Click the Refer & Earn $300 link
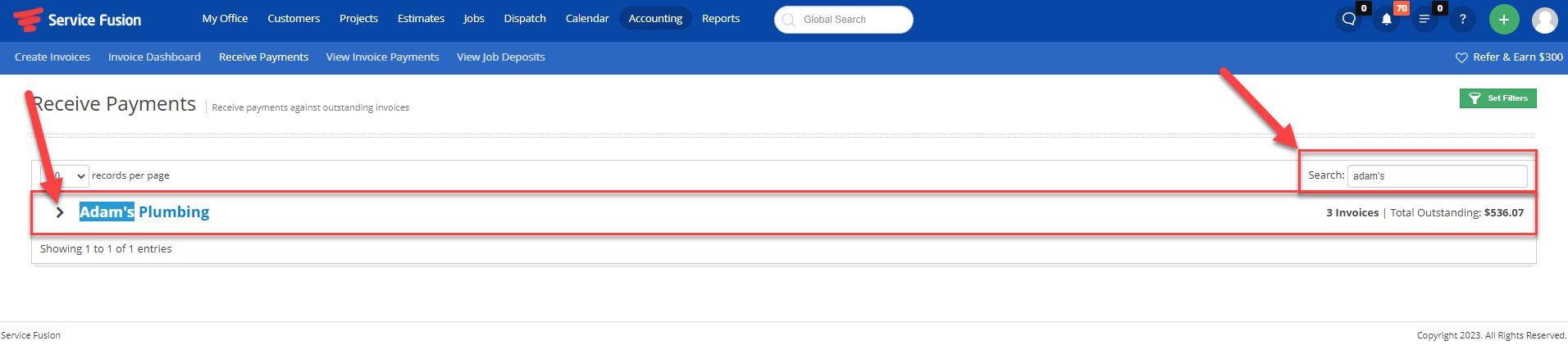 1517,57
